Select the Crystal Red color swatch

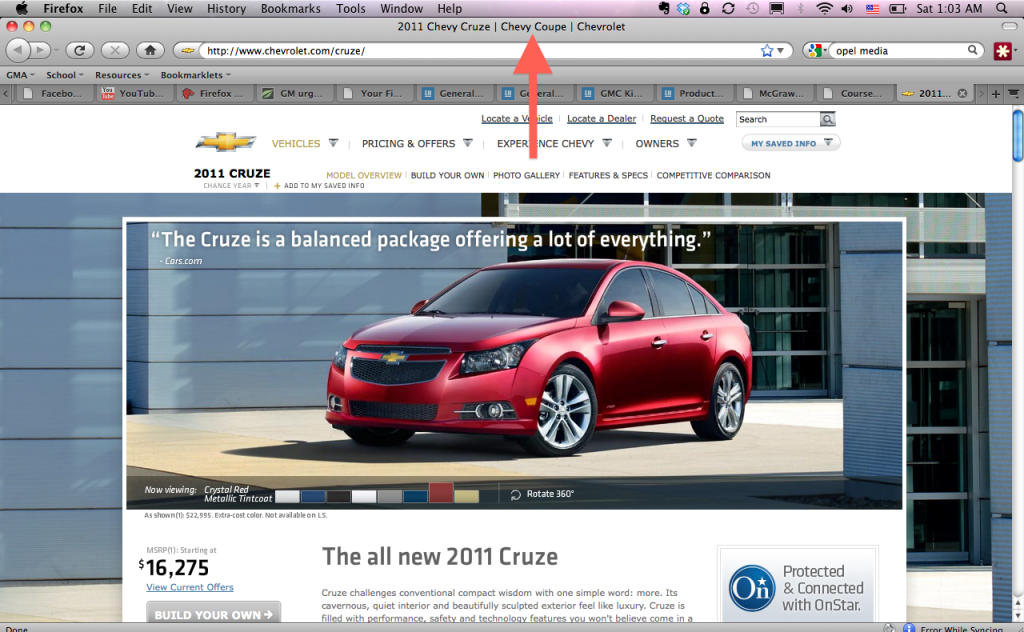(441, 493)
